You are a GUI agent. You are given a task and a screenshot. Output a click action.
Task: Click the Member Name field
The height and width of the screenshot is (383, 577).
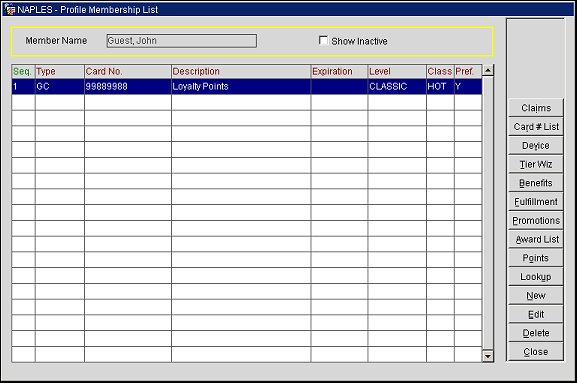click(182, 40)
